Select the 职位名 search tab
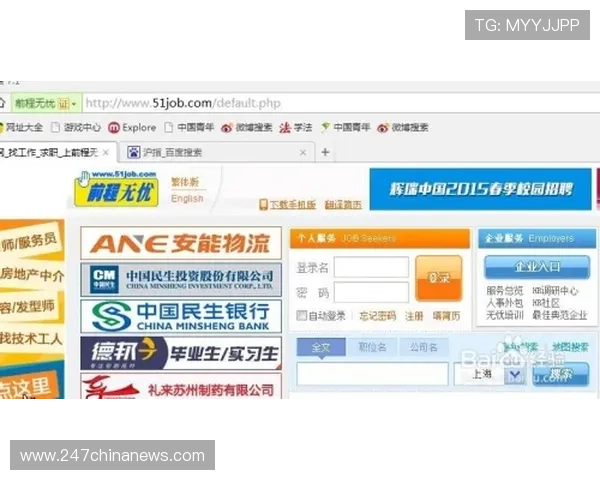This screenshot has width=600, height=480. click(372, 347)
